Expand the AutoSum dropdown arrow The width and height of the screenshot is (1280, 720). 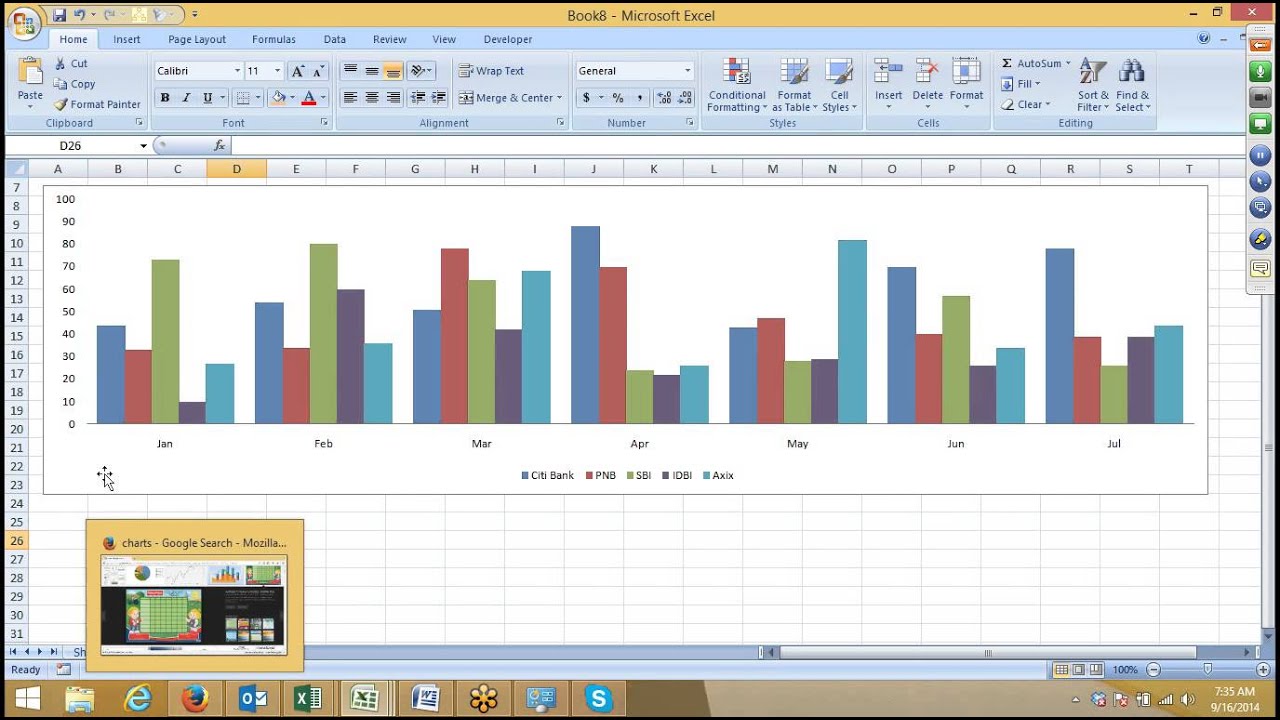tap(1068, 63)
